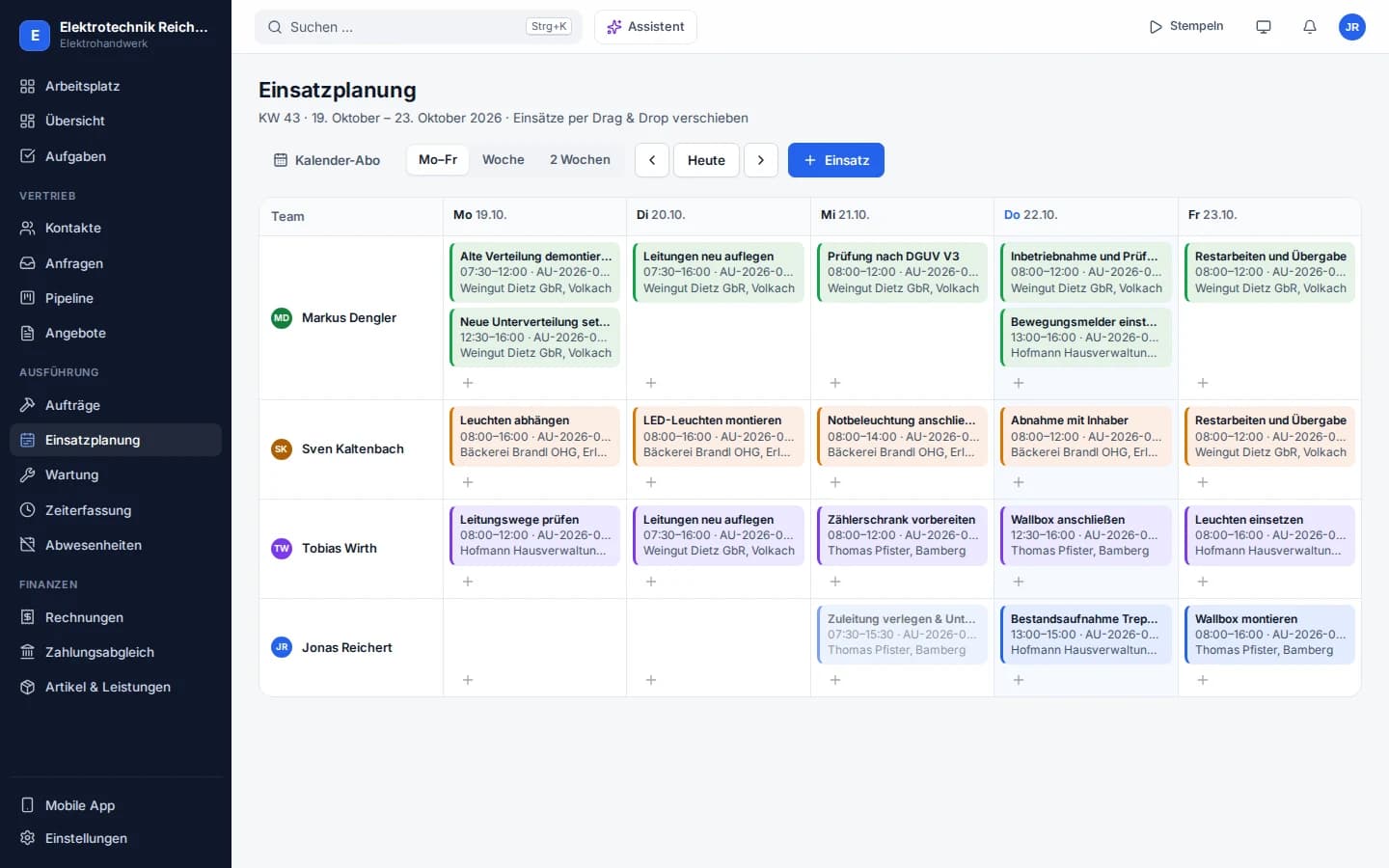Create a new Einsatz

(836, 160)
